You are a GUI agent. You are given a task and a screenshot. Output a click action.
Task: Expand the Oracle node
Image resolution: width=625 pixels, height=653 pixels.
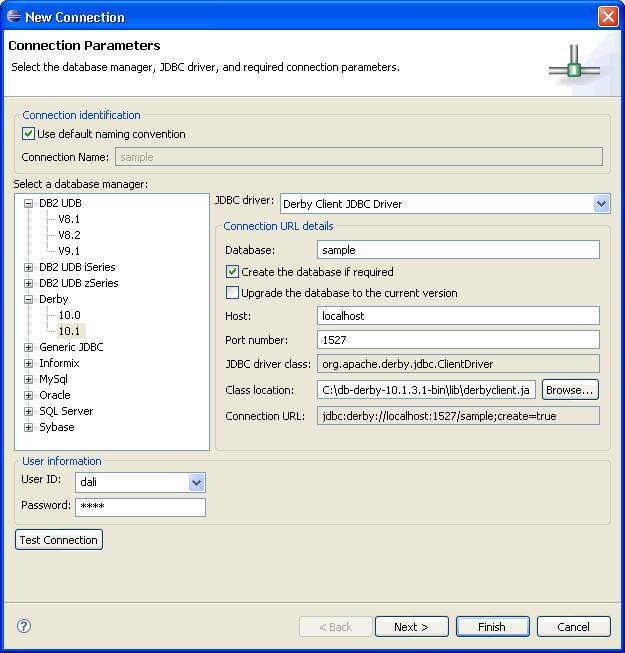pos(28,395)
